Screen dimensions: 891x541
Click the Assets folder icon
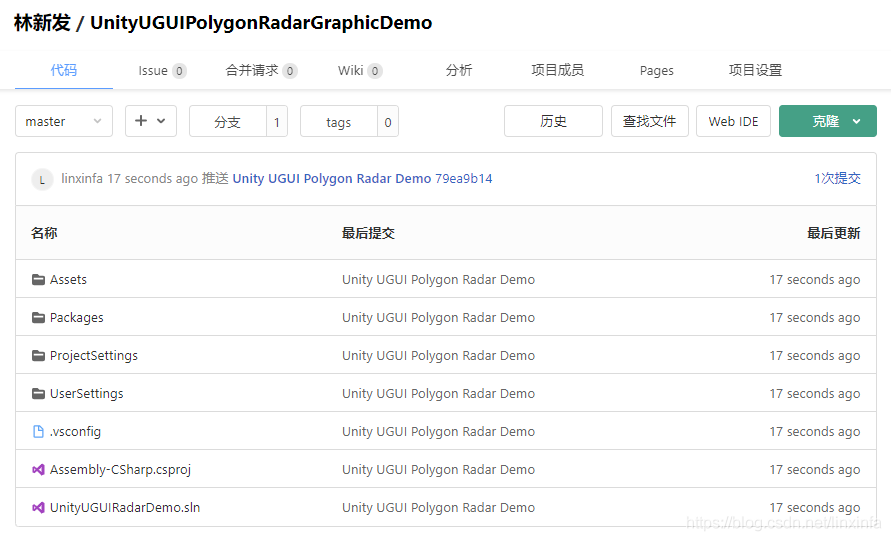point(38,280)
